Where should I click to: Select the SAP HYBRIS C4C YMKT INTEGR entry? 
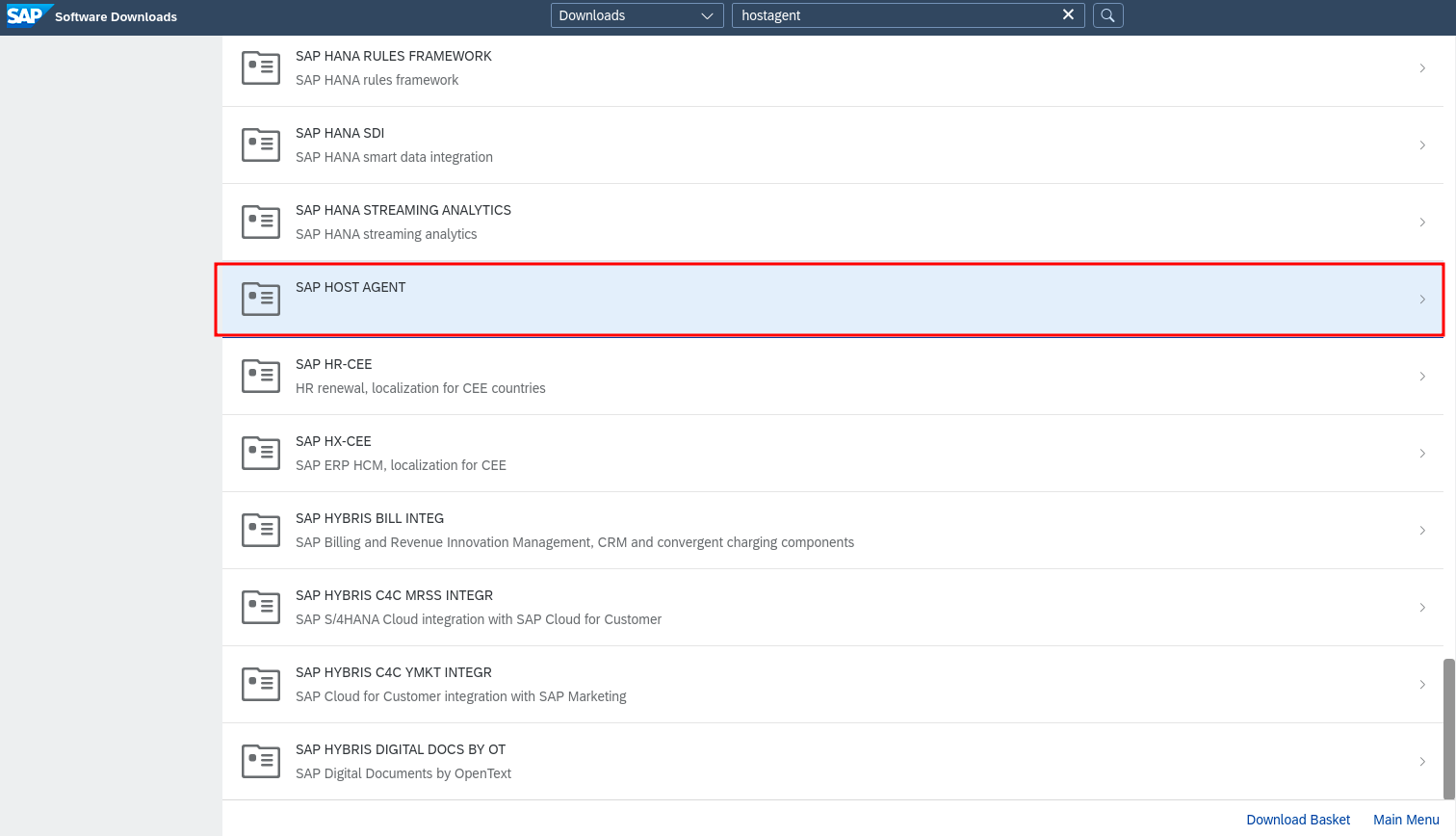(x=393, y=673)
